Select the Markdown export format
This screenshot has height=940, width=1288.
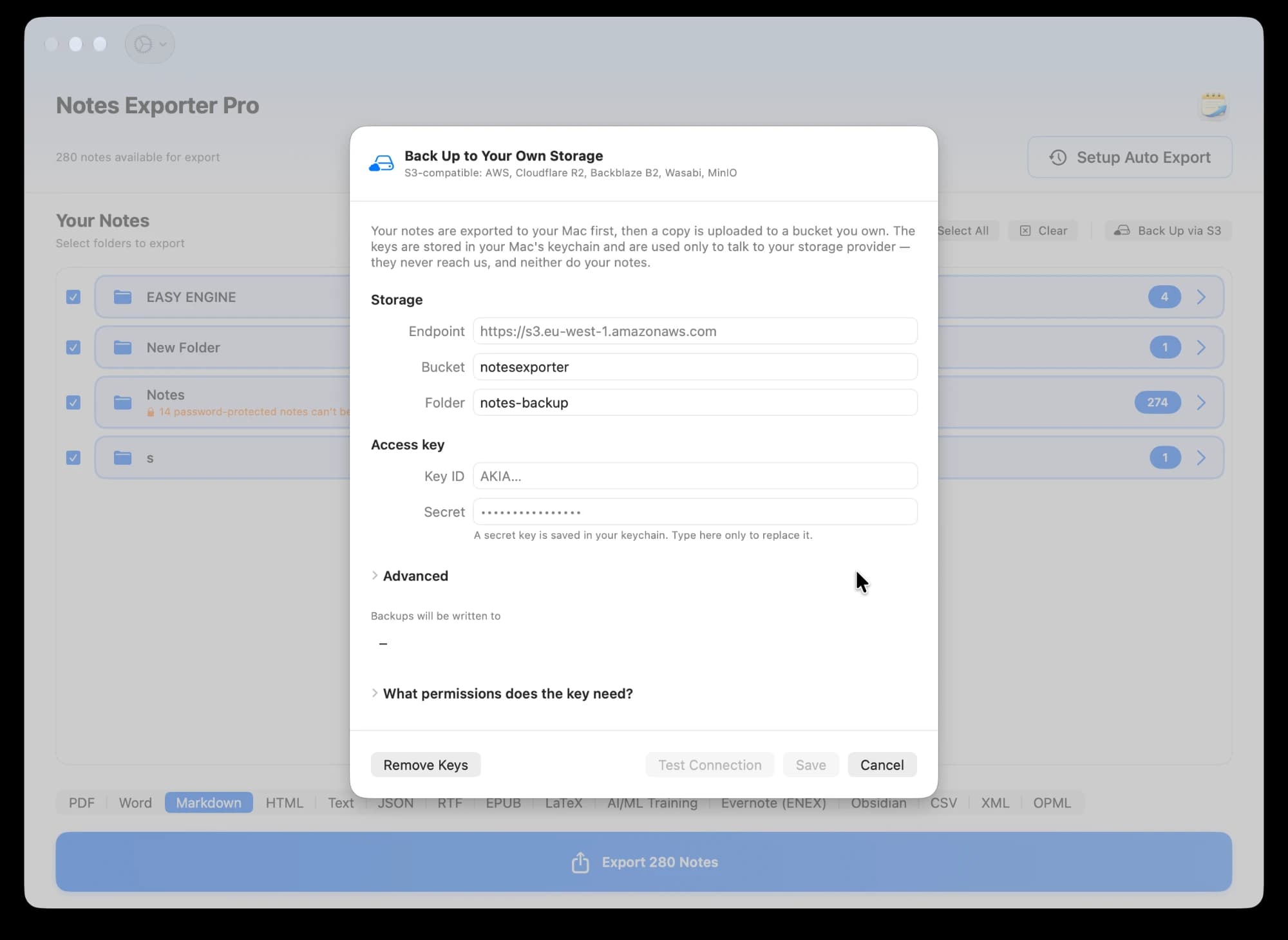(x=209, y=803)
